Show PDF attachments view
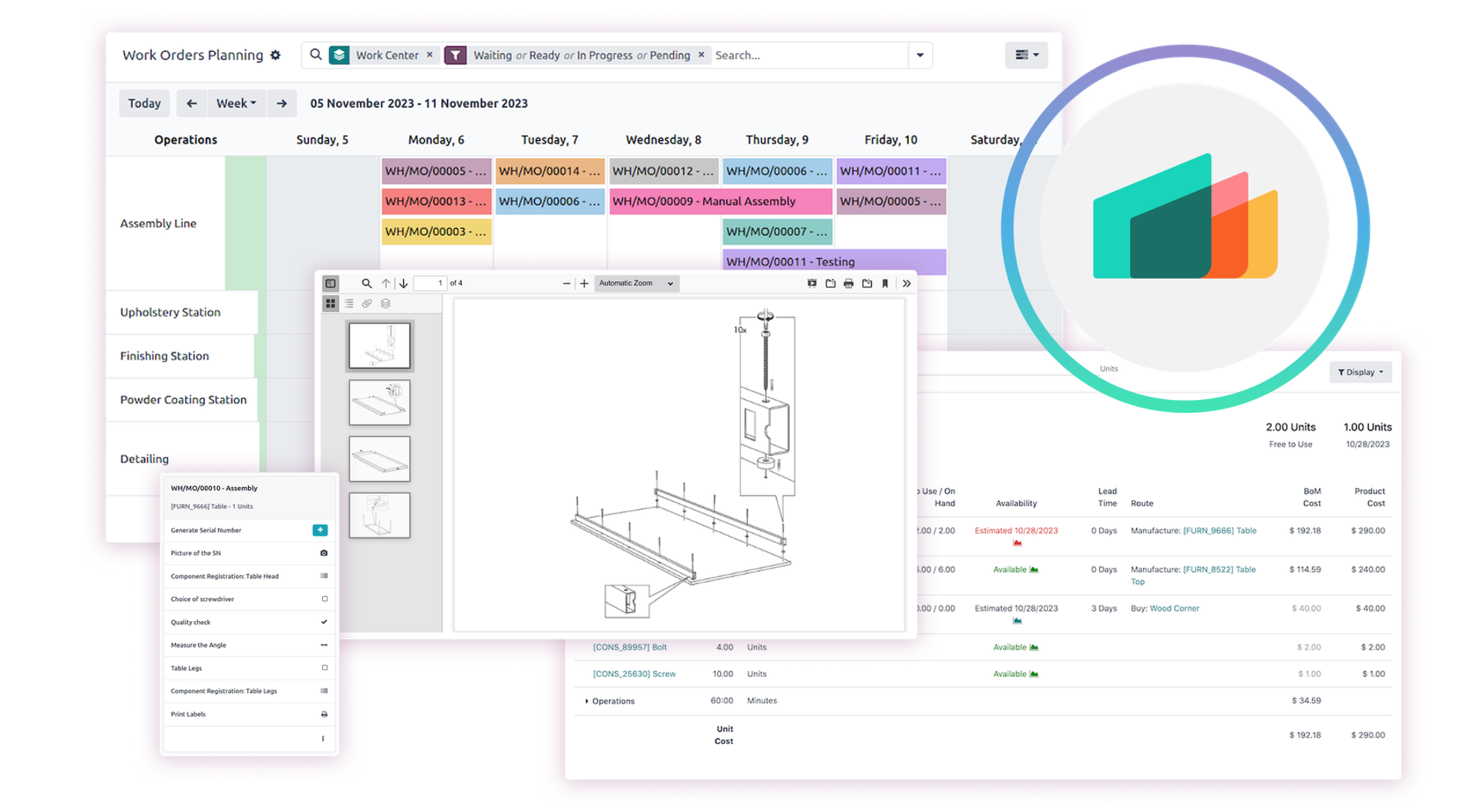1480x812 pixels. (x=367, y=304)
